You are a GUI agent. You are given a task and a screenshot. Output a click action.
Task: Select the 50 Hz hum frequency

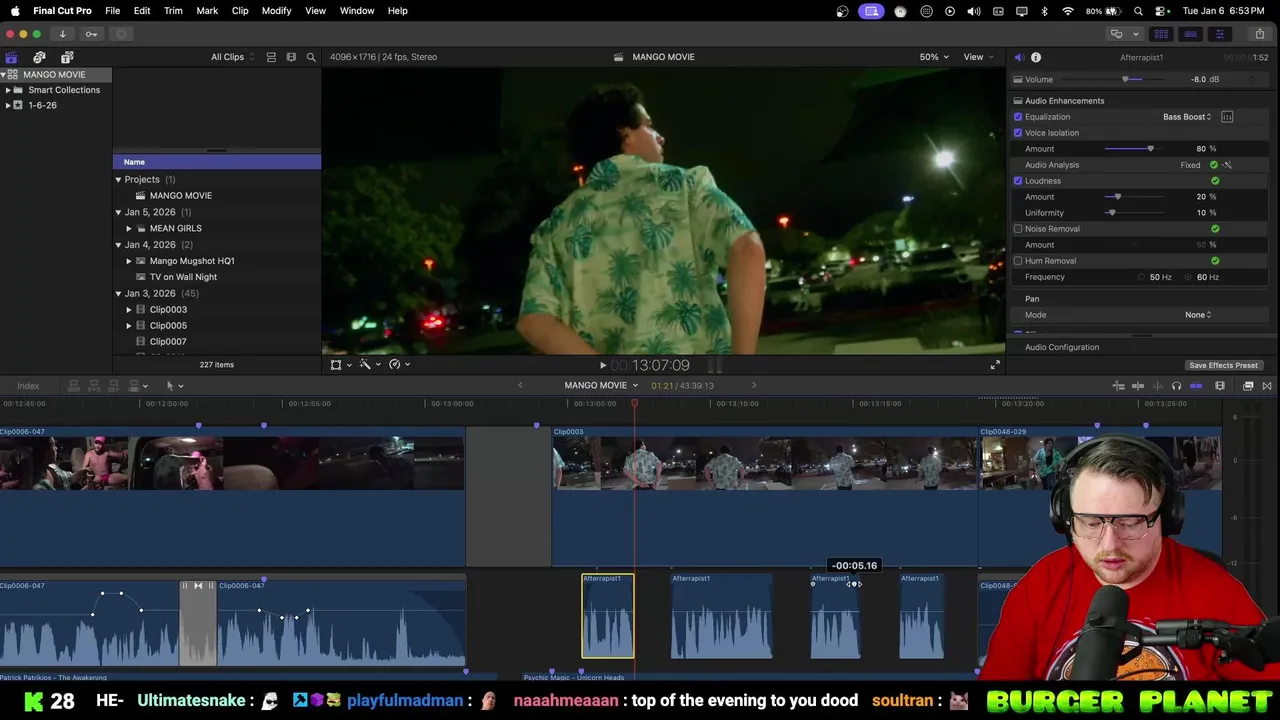pos(1141,277)
